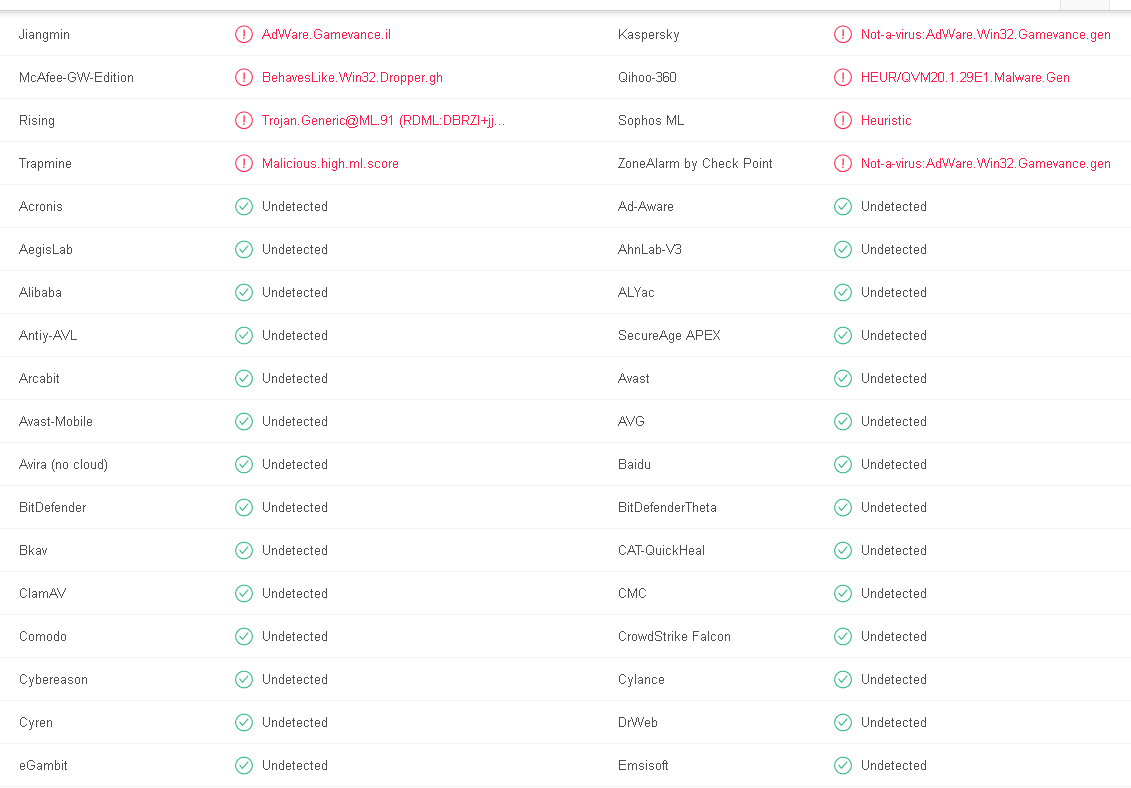Image resolution: width=1131 pixels, height=788 pixels.
Task: Click the green check icon for Emsisoft
Action: (842, 765)
